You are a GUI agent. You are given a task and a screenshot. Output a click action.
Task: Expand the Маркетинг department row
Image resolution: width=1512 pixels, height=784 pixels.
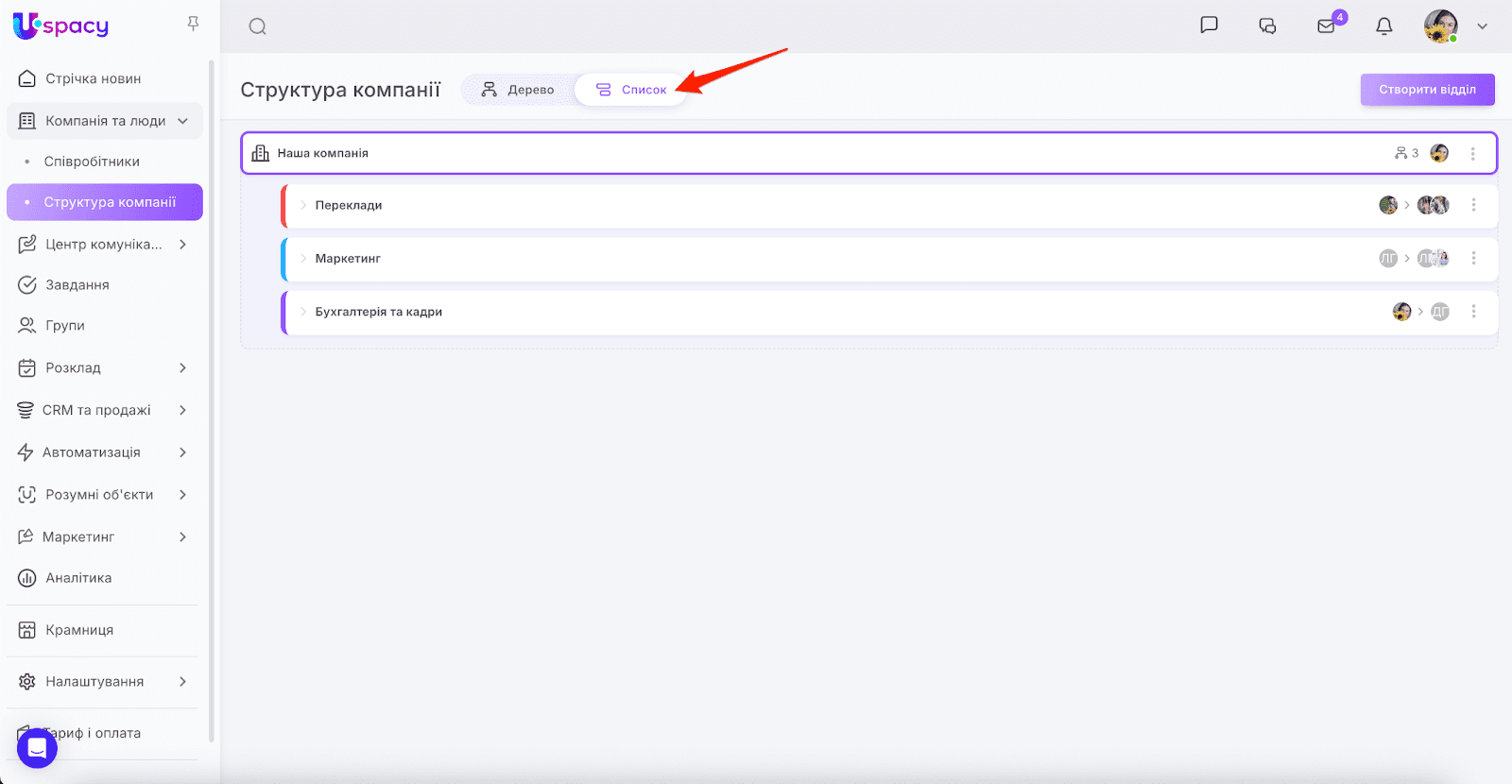(x=303, y=258)
